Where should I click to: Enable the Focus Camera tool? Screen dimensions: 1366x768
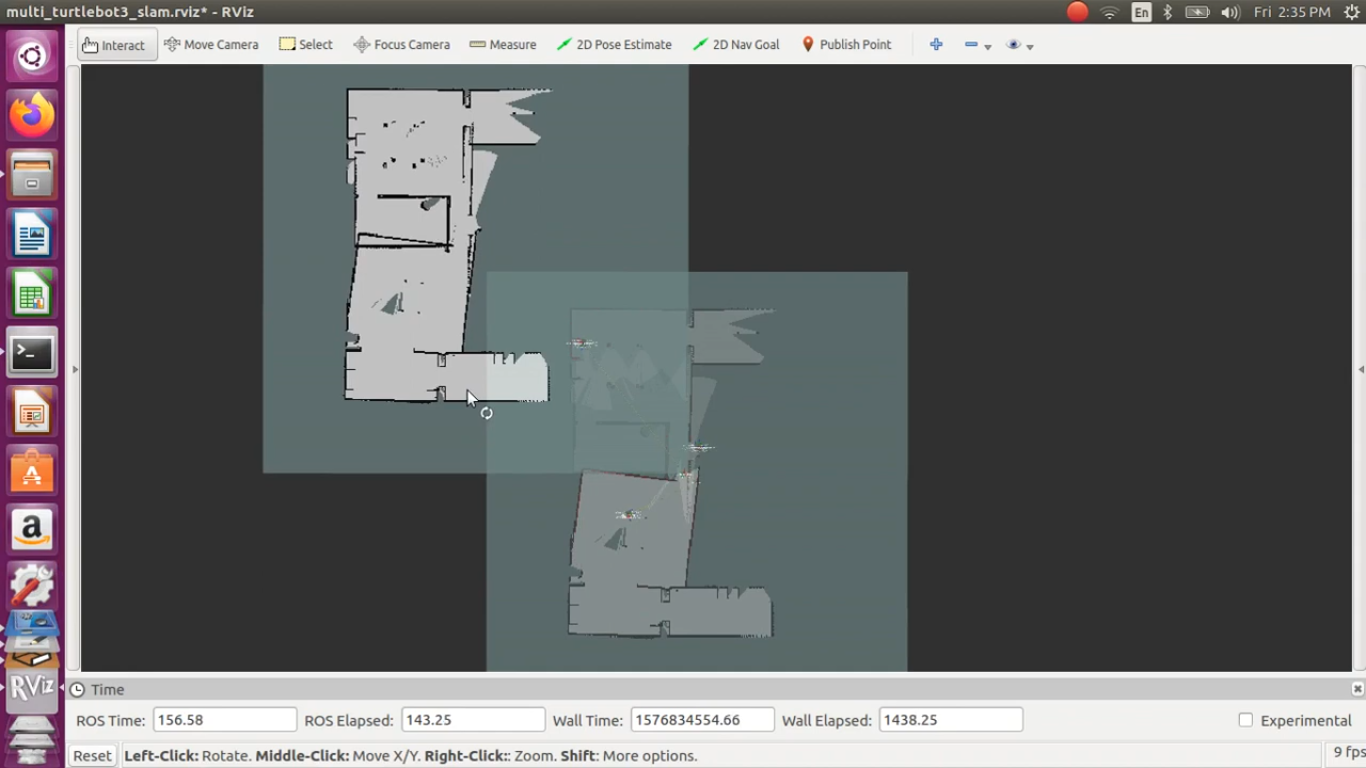(x=402, y=45)
